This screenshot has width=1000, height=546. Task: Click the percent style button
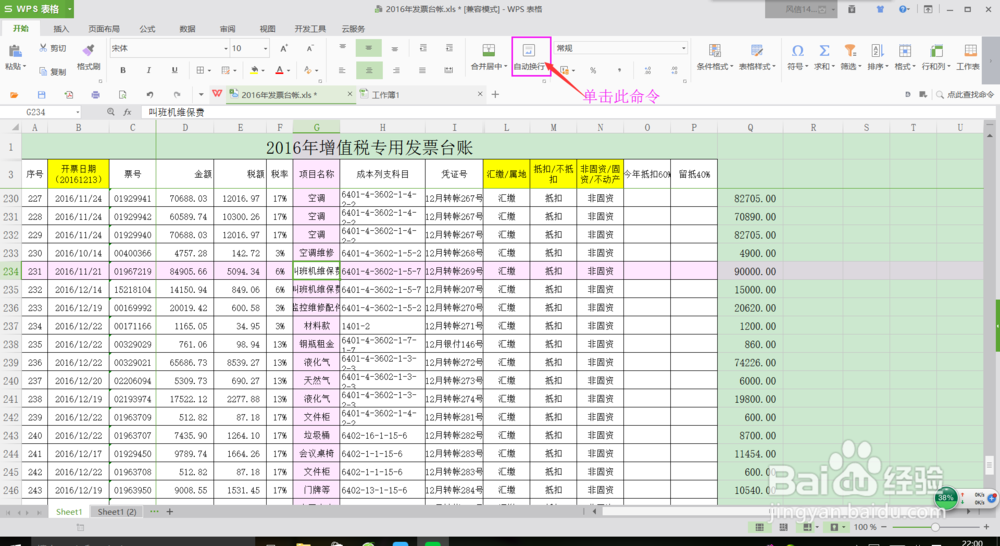[593, 70]
